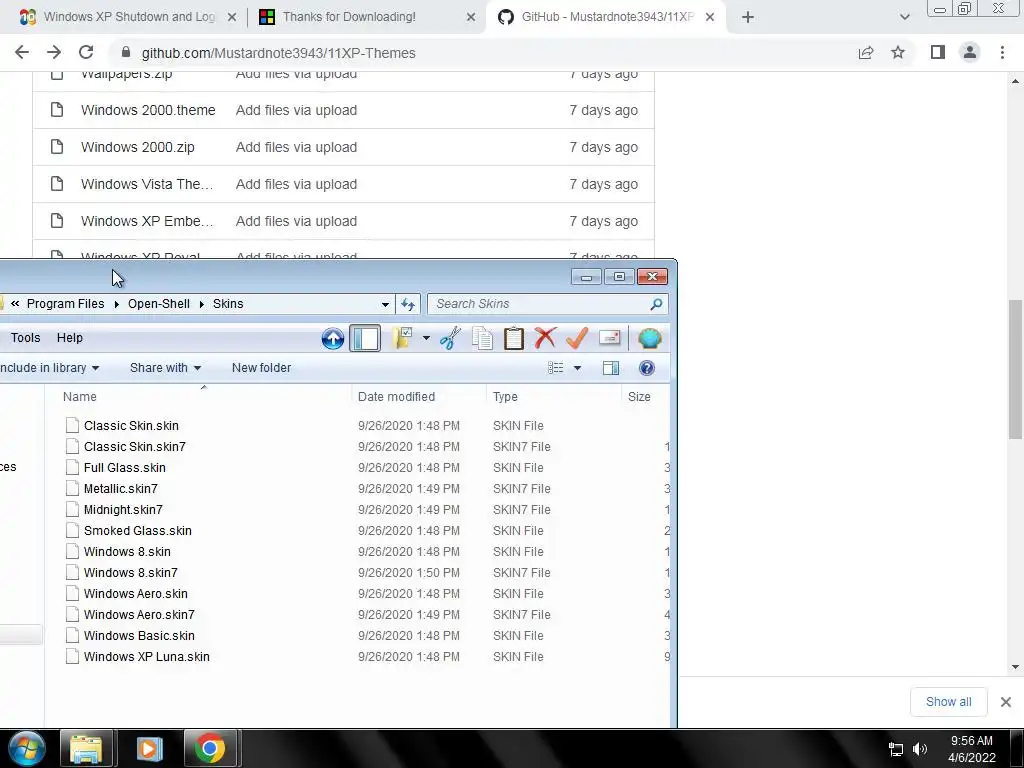Open Classic Explorer settings shell icon
The width and height of the screenshot is (1024, 768).
tap(649, 338)
